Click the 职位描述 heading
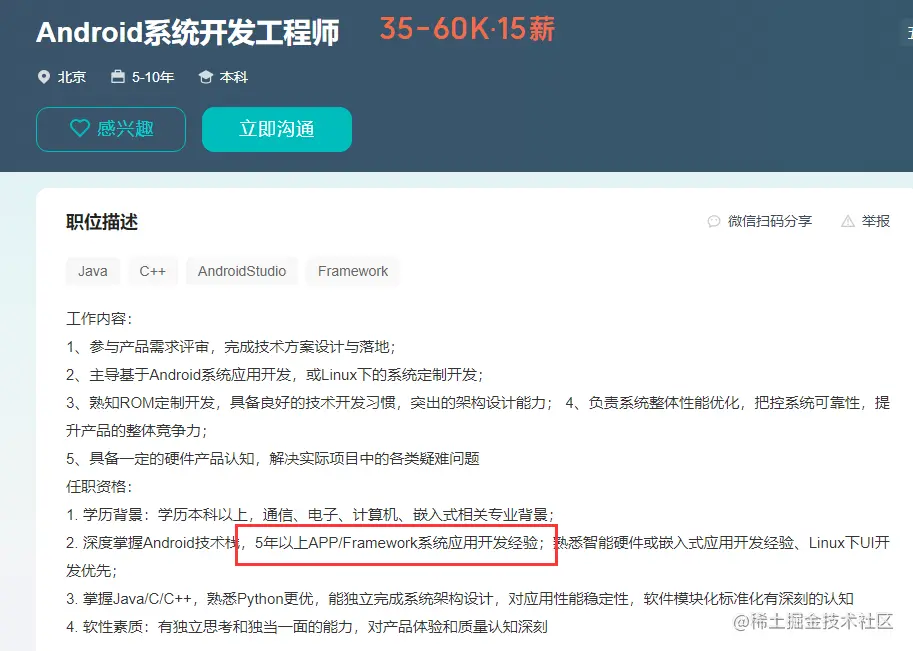 click(102, 222)
